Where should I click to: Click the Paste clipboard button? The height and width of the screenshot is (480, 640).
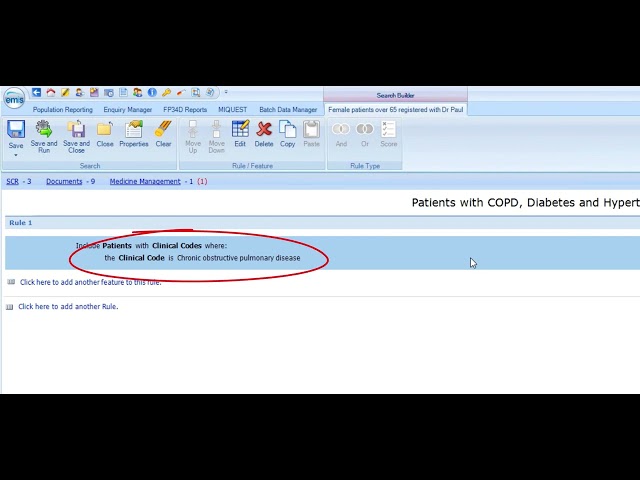coord(311,134)
